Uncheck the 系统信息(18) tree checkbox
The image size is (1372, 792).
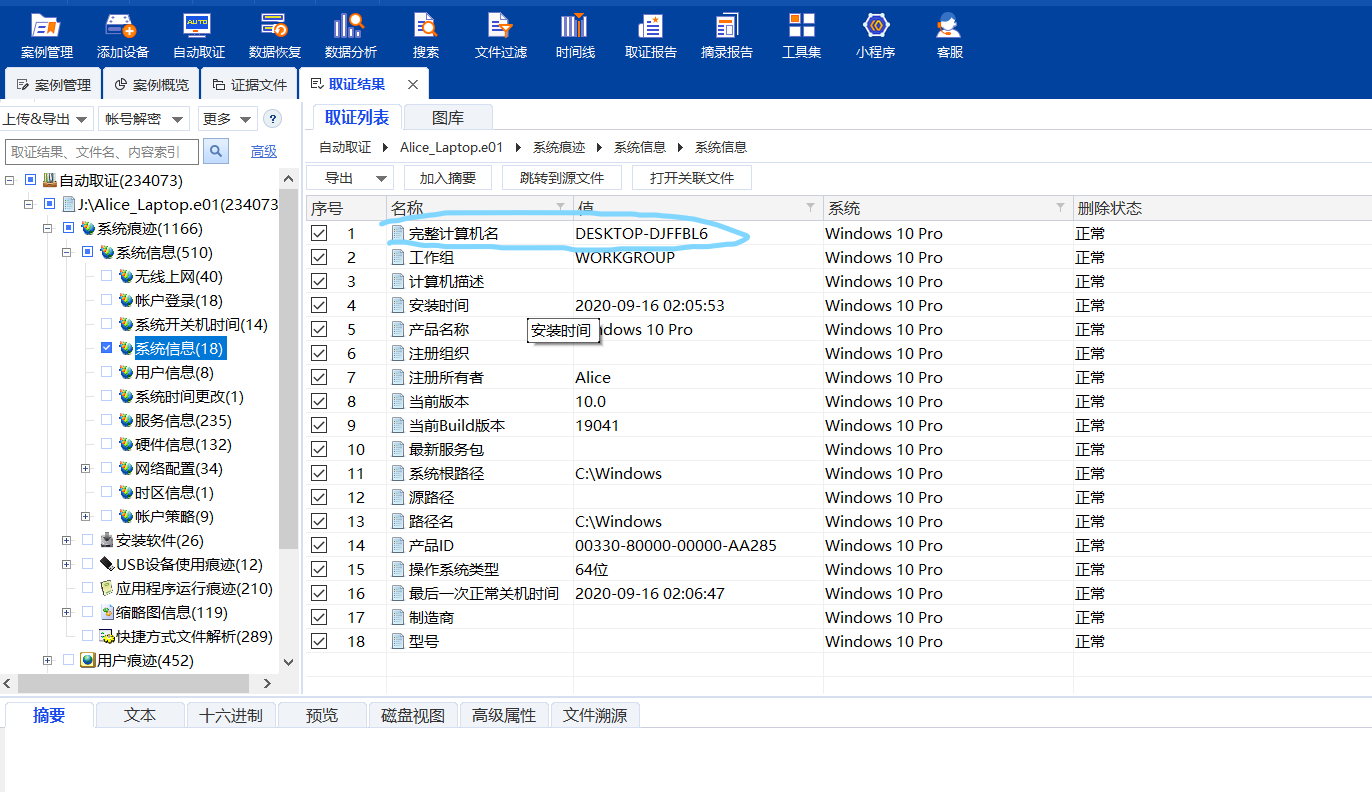tap(106, 349)
